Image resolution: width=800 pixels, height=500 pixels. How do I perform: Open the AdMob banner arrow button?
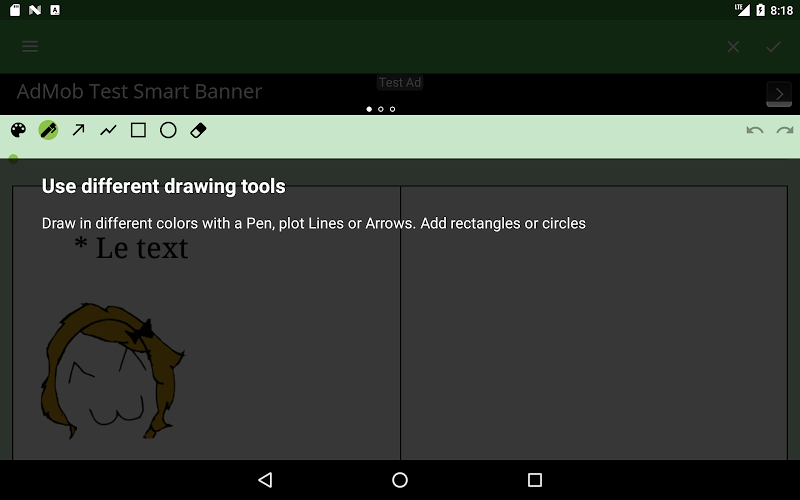[x=779, y=94]
